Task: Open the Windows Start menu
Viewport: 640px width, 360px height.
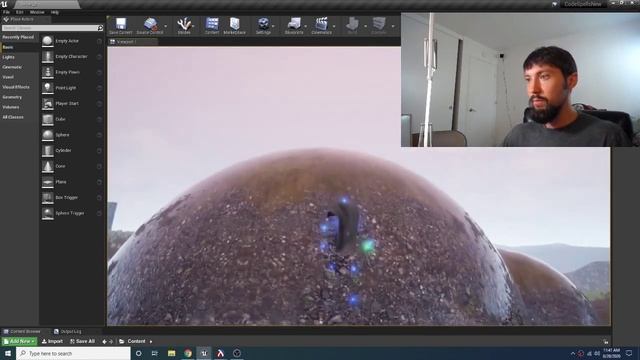Action: point(8,353)
